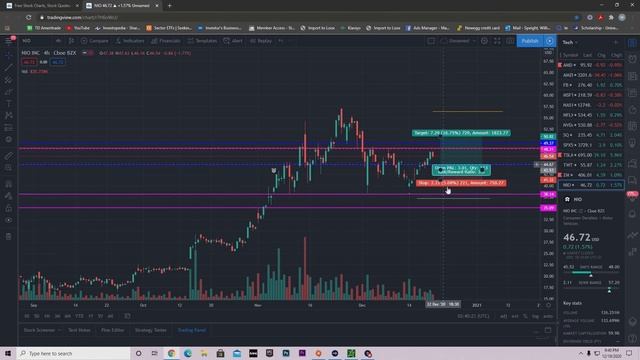Open the Financials menu

(165, 41)
